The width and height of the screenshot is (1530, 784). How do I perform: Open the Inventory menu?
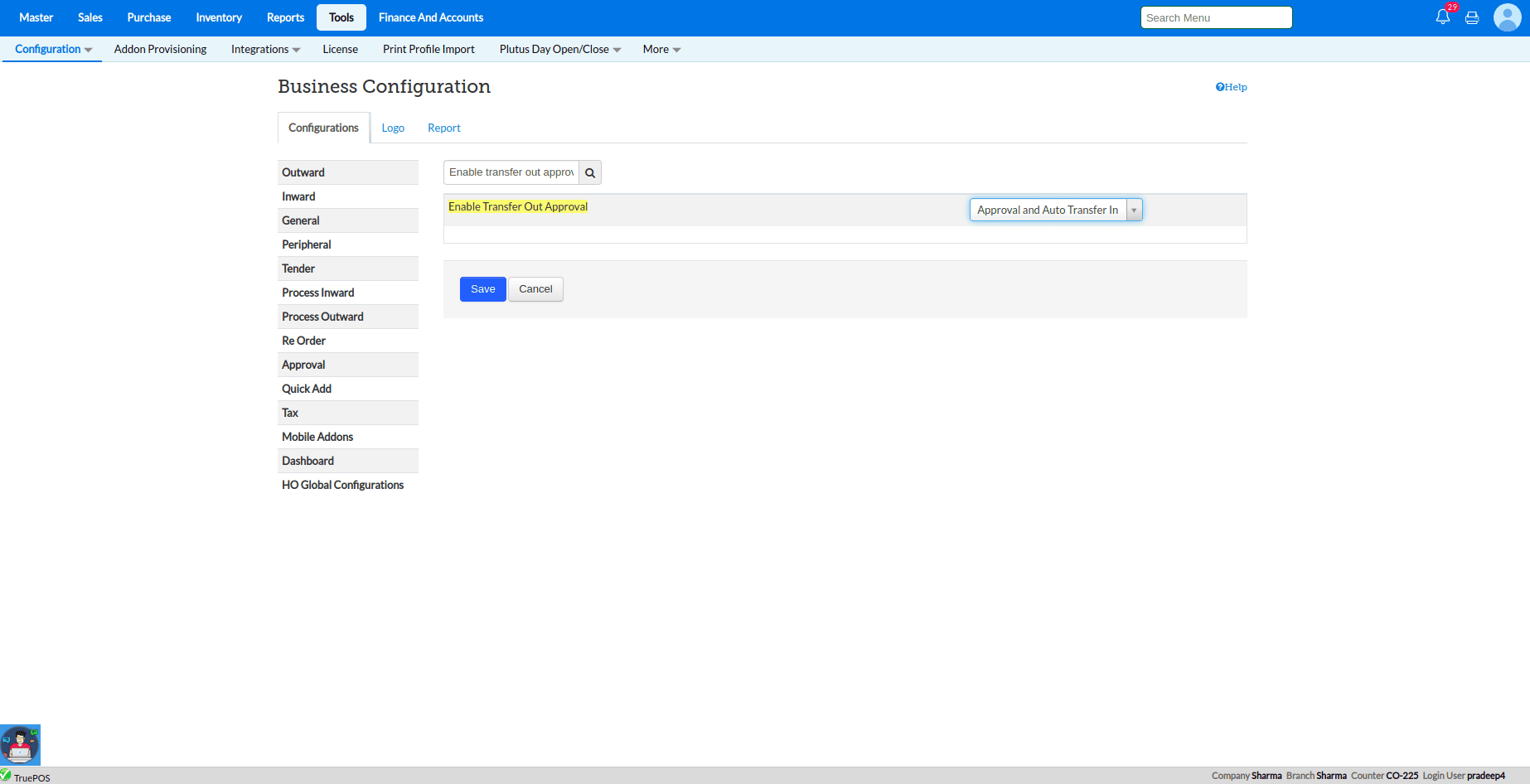(x=219, y=17)
